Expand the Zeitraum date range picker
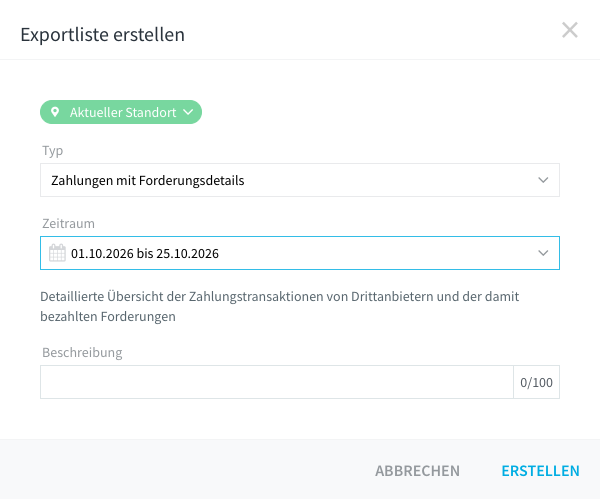This screenshot has height=499, width=600. (300, 253)
